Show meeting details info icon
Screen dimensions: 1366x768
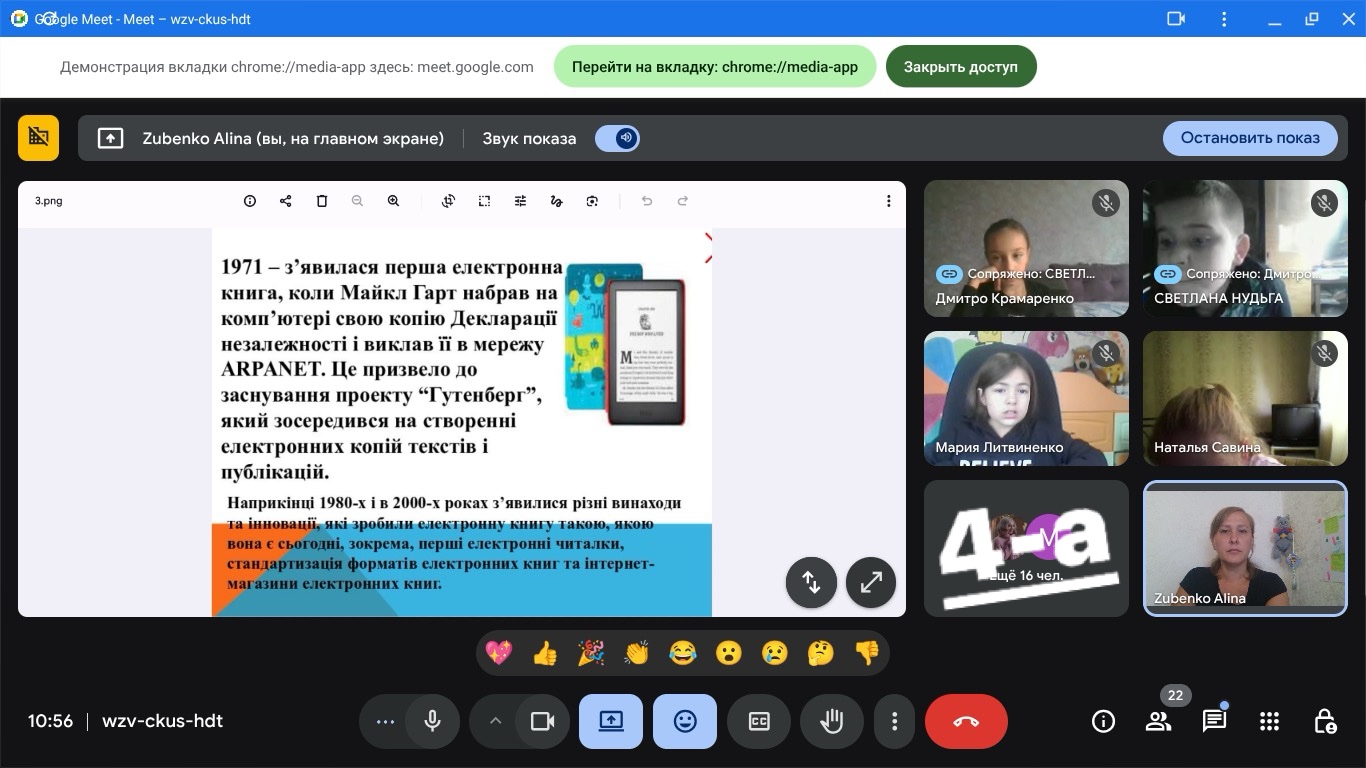pyautogui.click(x=1103, y=722)
